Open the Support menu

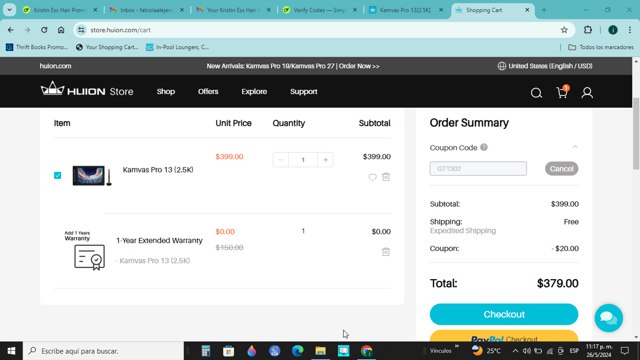(304, 91)
